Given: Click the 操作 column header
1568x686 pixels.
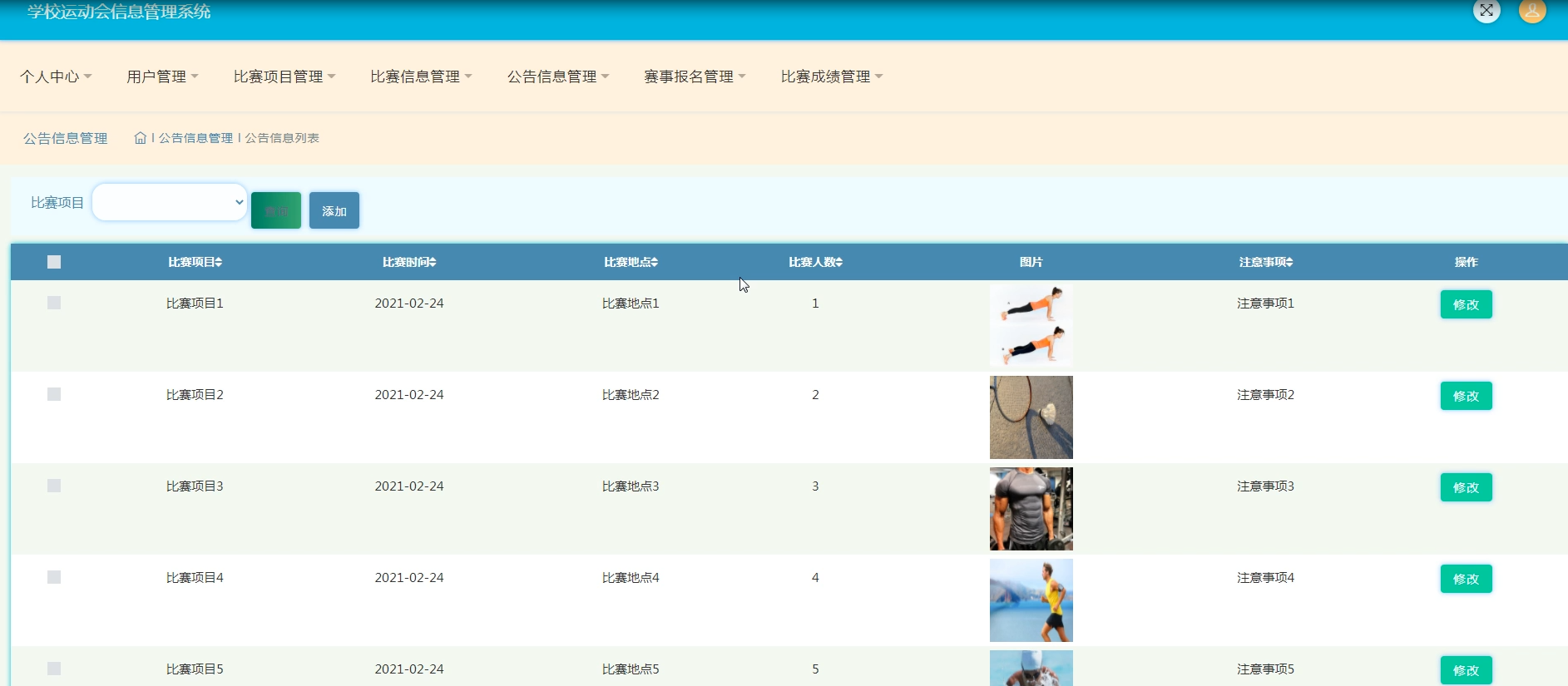Looking at the screenshot, I should tap(1466, 262).
